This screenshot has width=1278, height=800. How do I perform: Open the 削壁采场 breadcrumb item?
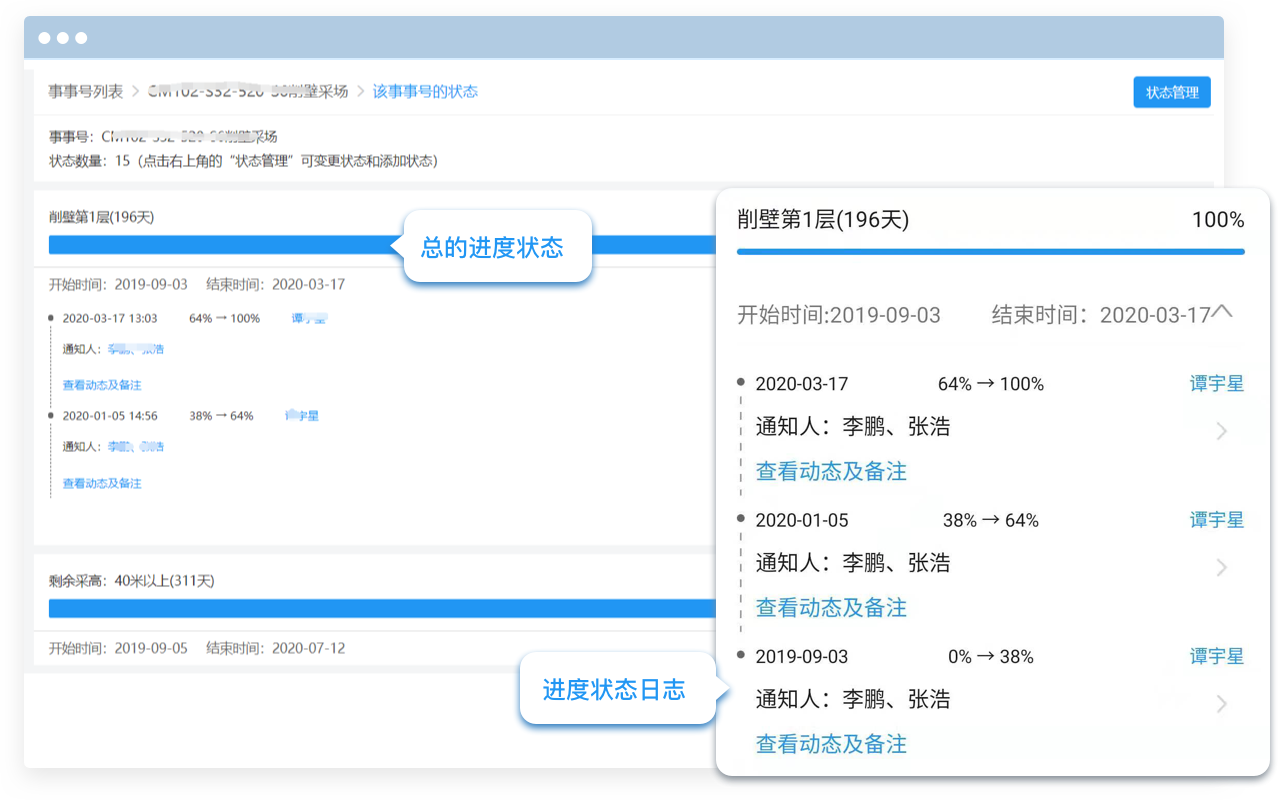(248, 92)
